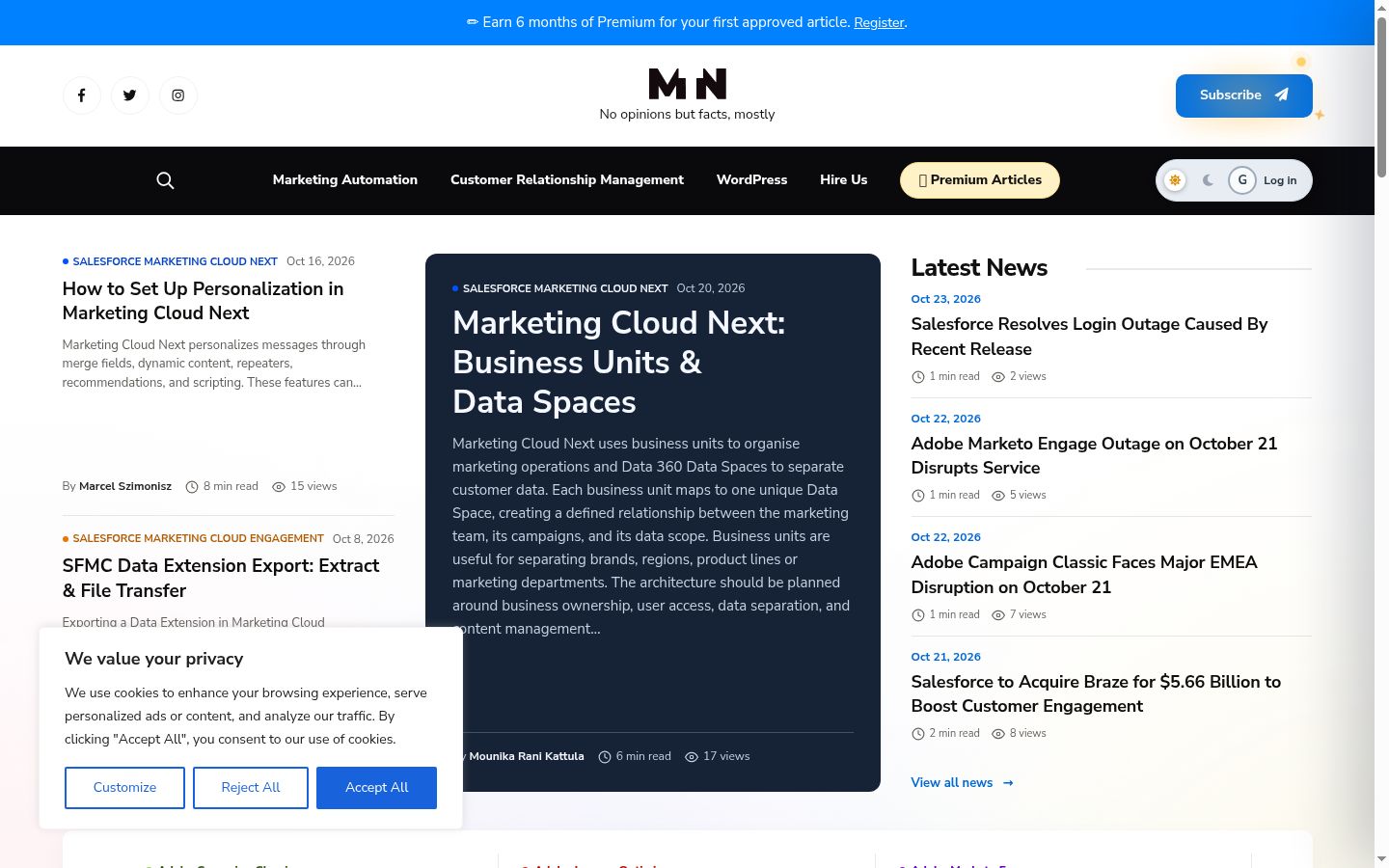
Task: Switch to light mode sun icon
Action: tap(1175, 180)
